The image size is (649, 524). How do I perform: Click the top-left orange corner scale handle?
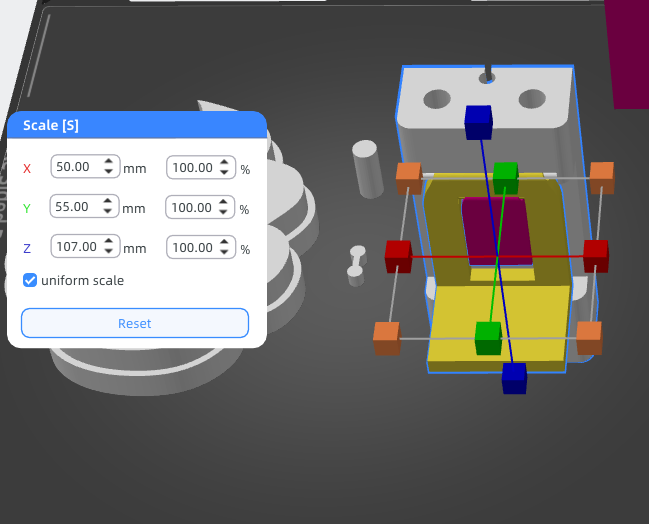pos(409,178)
